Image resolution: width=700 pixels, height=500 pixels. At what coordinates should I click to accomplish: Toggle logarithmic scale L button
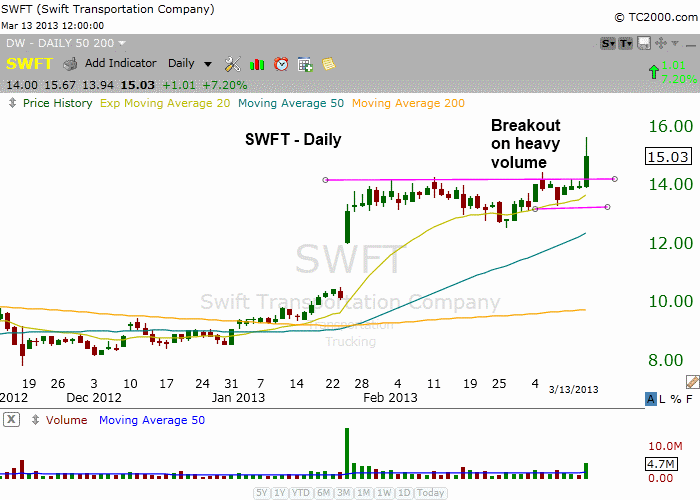[x=662, y=399]
